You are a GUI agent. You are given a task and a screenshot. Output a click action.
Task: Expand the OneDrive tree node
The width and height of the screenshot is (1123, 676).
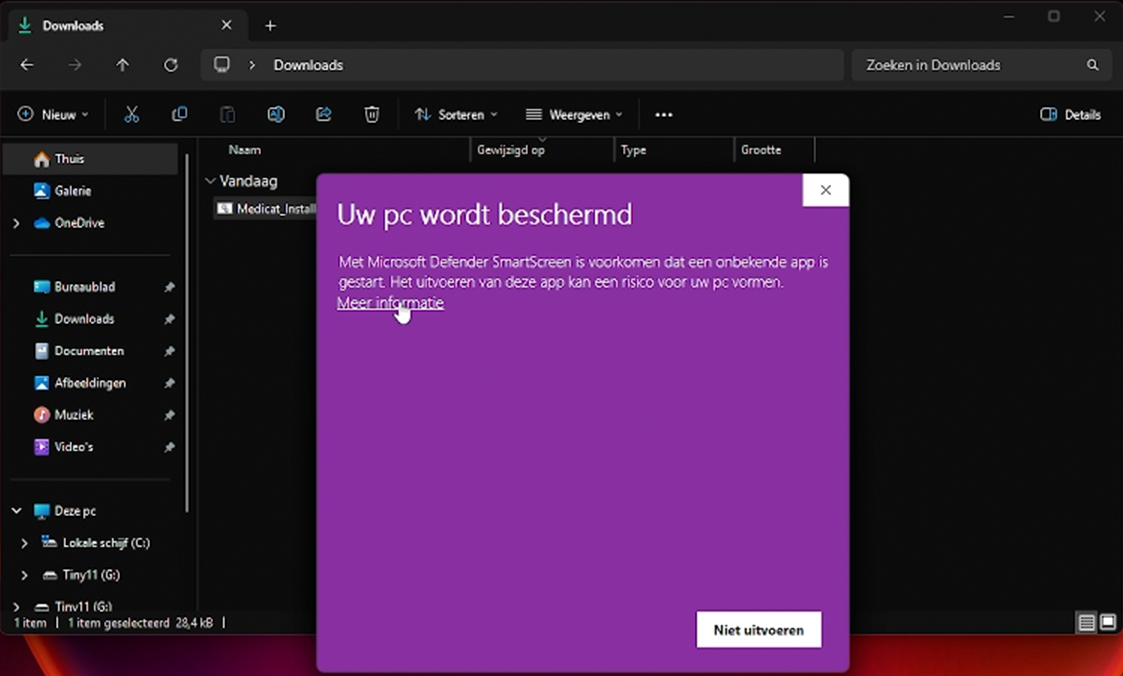16,223
